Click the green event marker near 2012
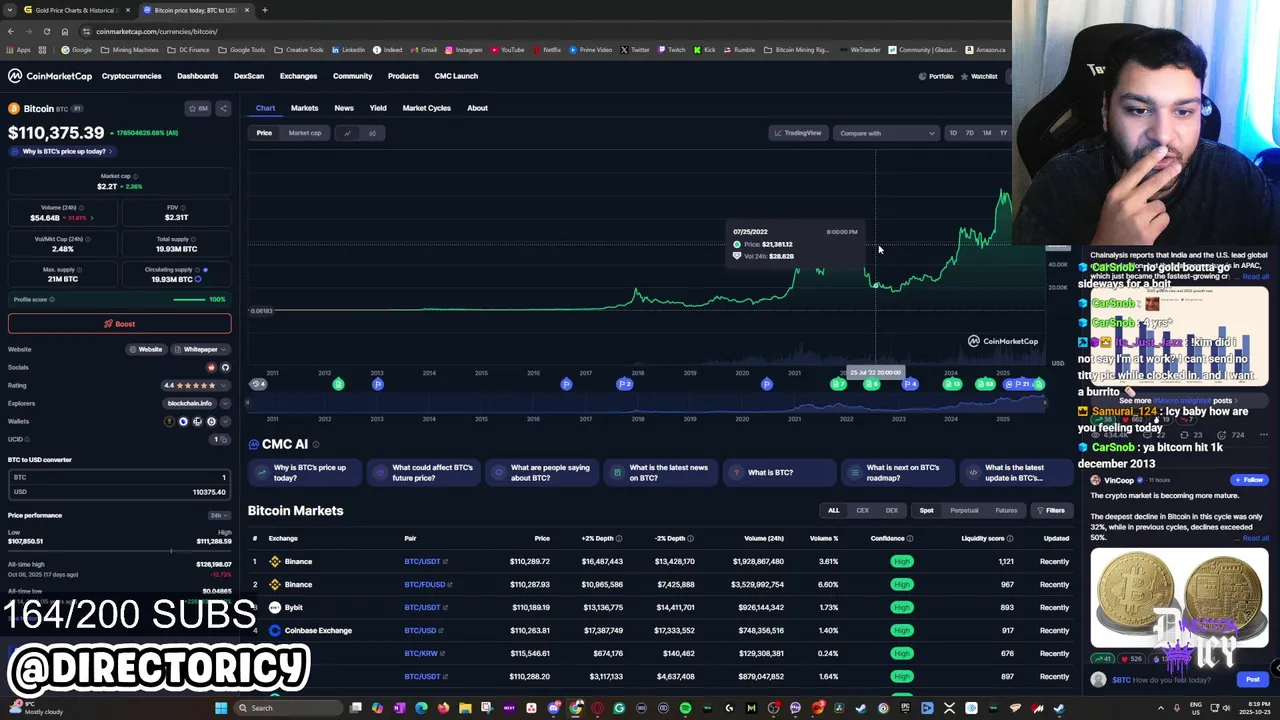The height and width of the screenshot is (720, 1280). pos(338,384)
